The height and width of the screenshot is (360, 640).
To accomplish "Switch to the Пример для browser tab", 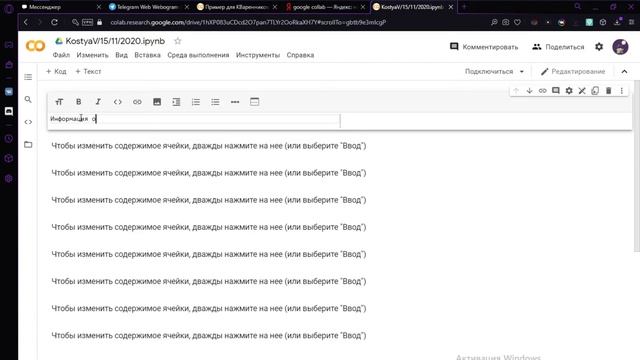I will pos(237,7).
